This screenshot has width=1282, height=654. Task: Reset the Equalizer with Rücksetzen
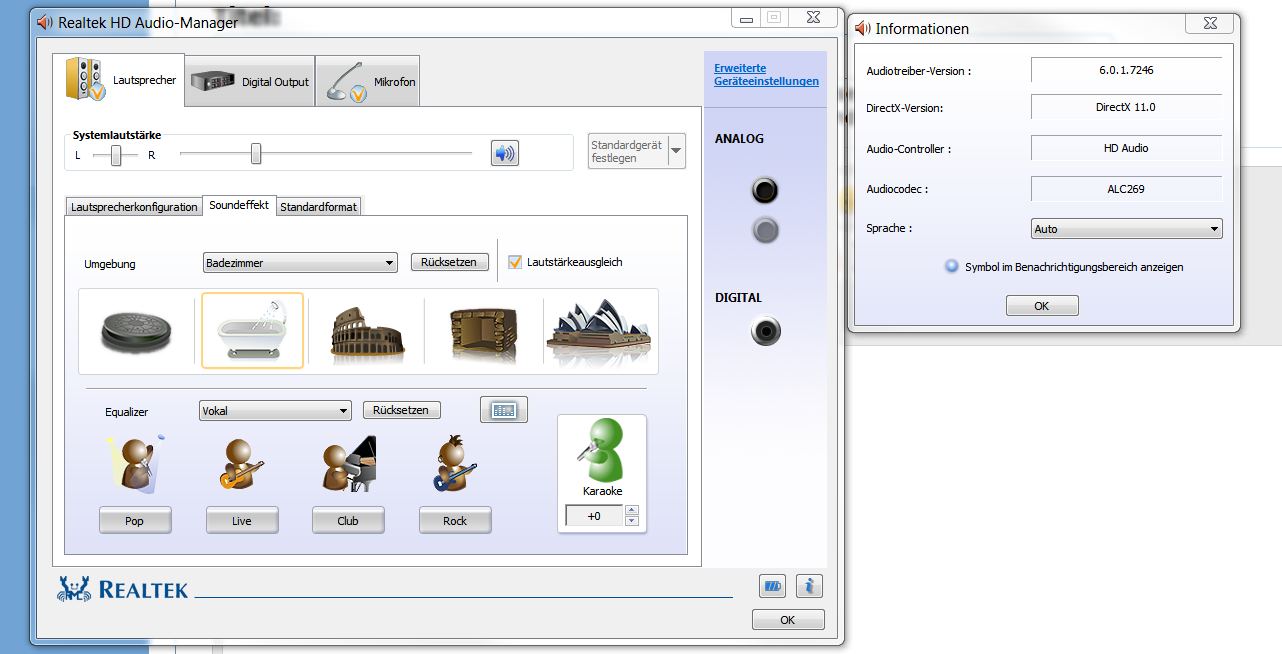tap(401, 410)
